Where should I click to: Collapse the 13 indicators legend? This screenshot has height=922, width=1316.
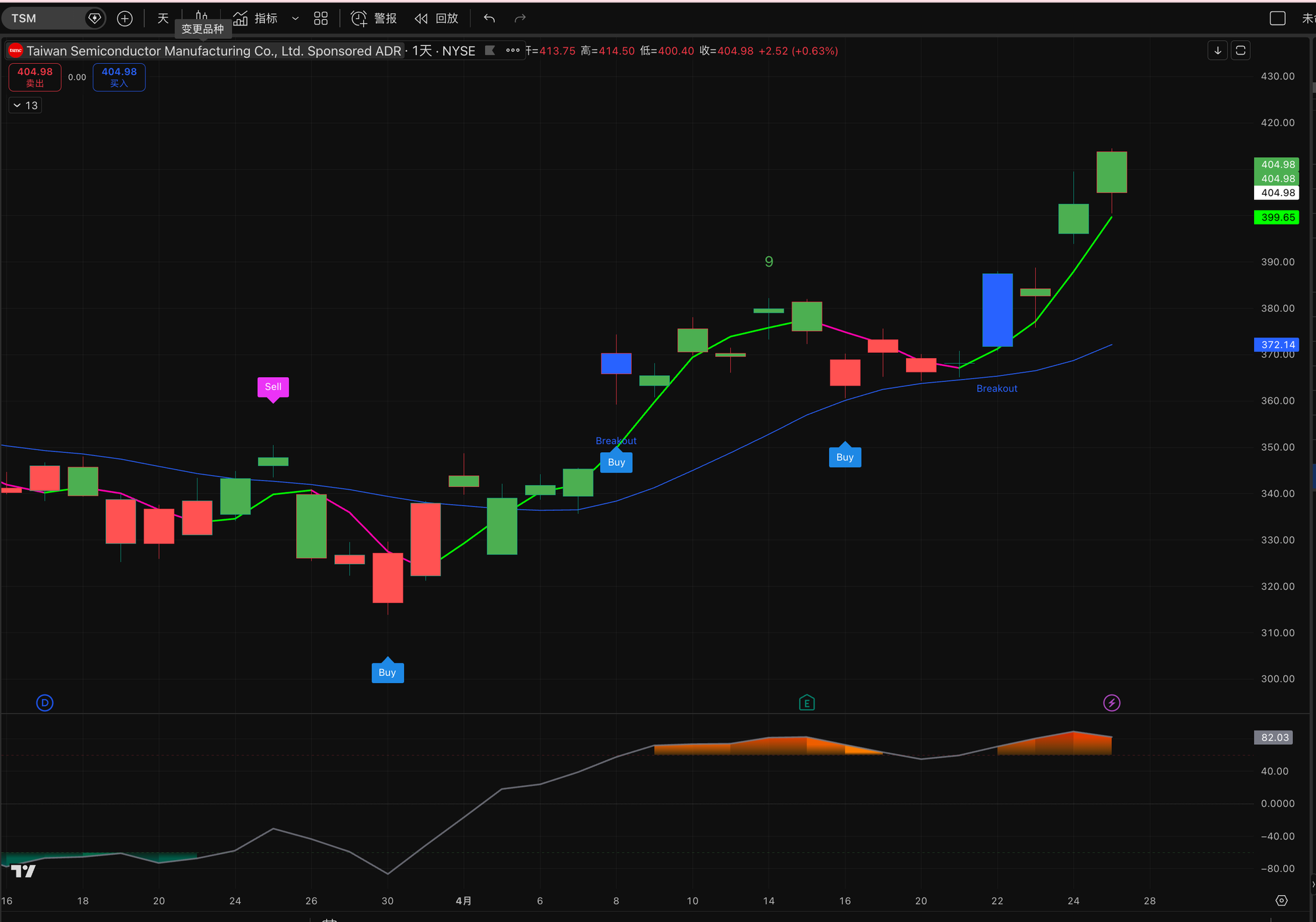25,105
